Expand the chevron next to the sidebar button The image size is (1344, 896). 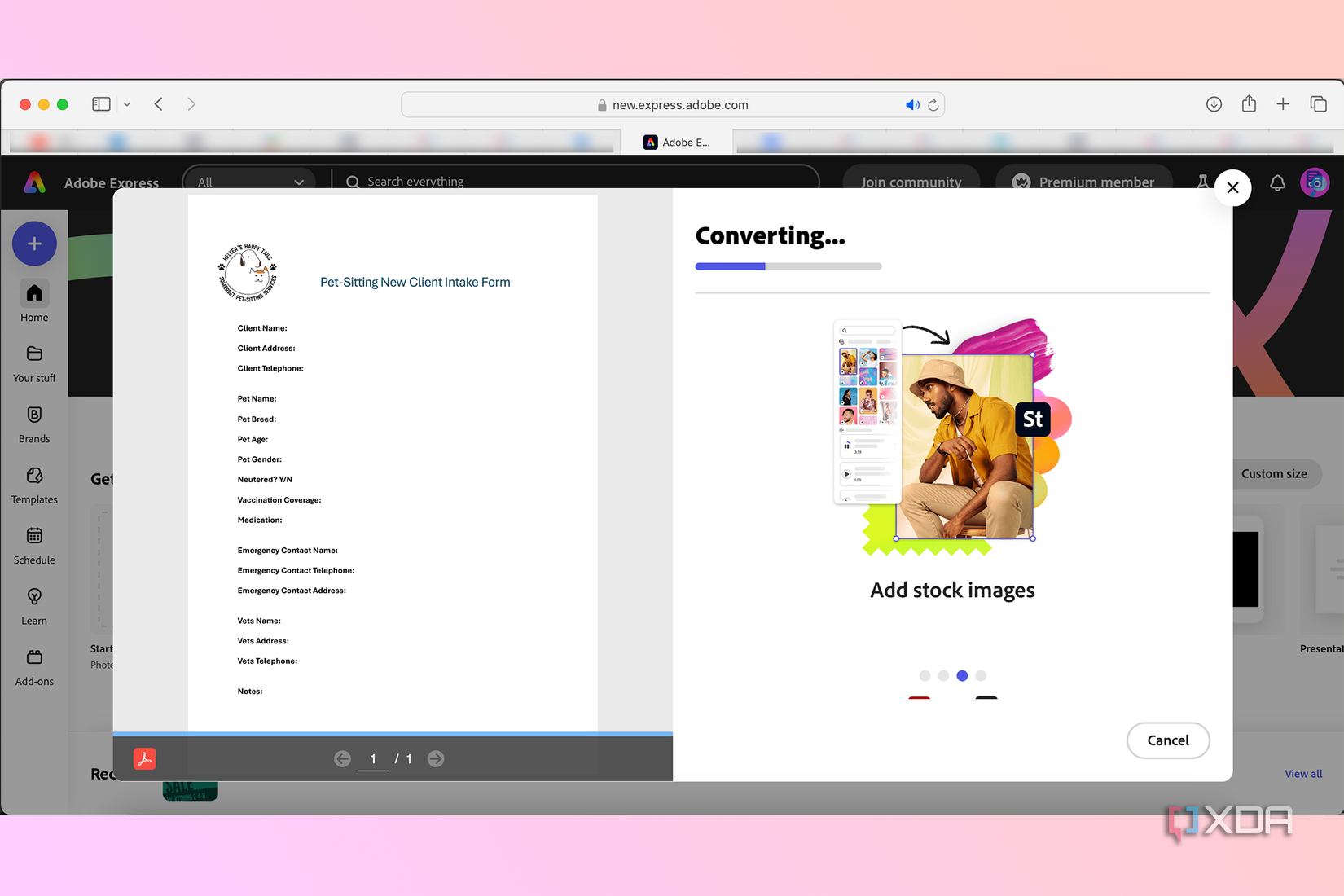127,104
